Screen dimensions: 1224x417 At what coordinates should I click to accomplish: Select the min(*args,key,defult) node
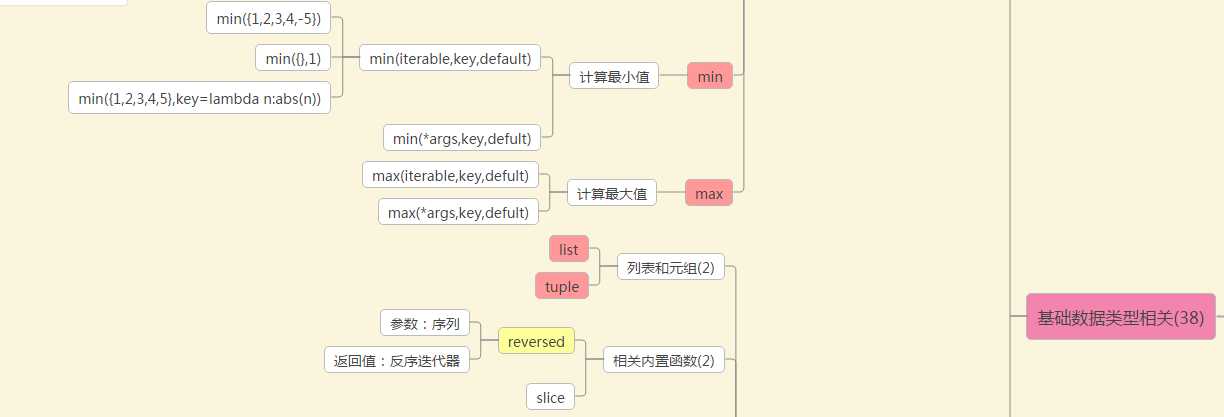click(x=462, y=138)
